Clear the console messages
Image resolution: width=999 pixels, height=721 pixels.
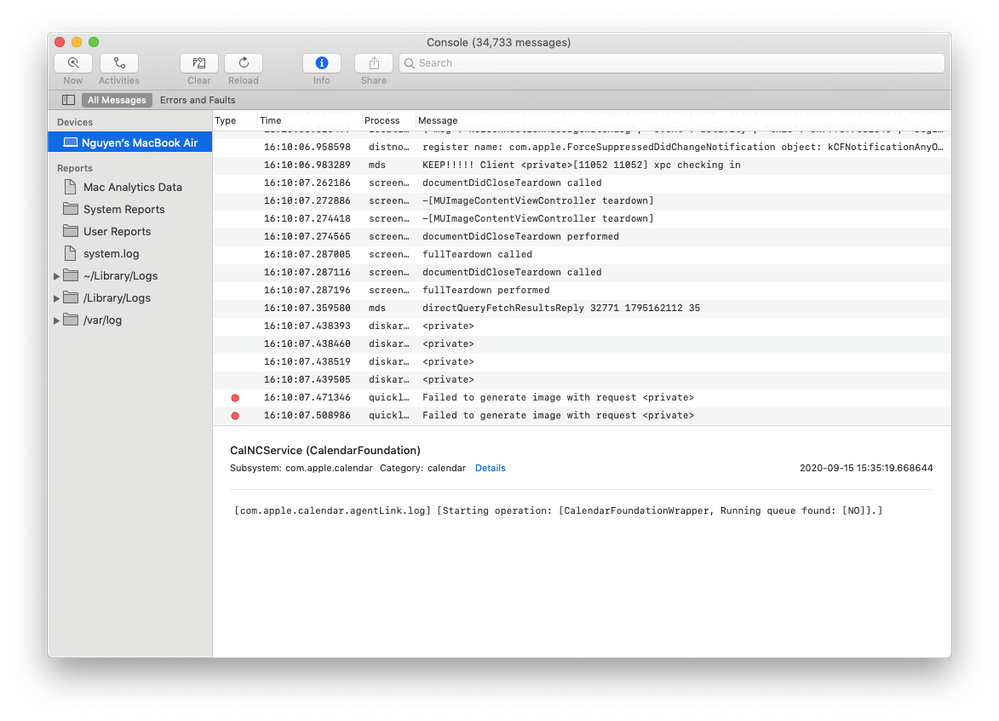tap(199, 63)
